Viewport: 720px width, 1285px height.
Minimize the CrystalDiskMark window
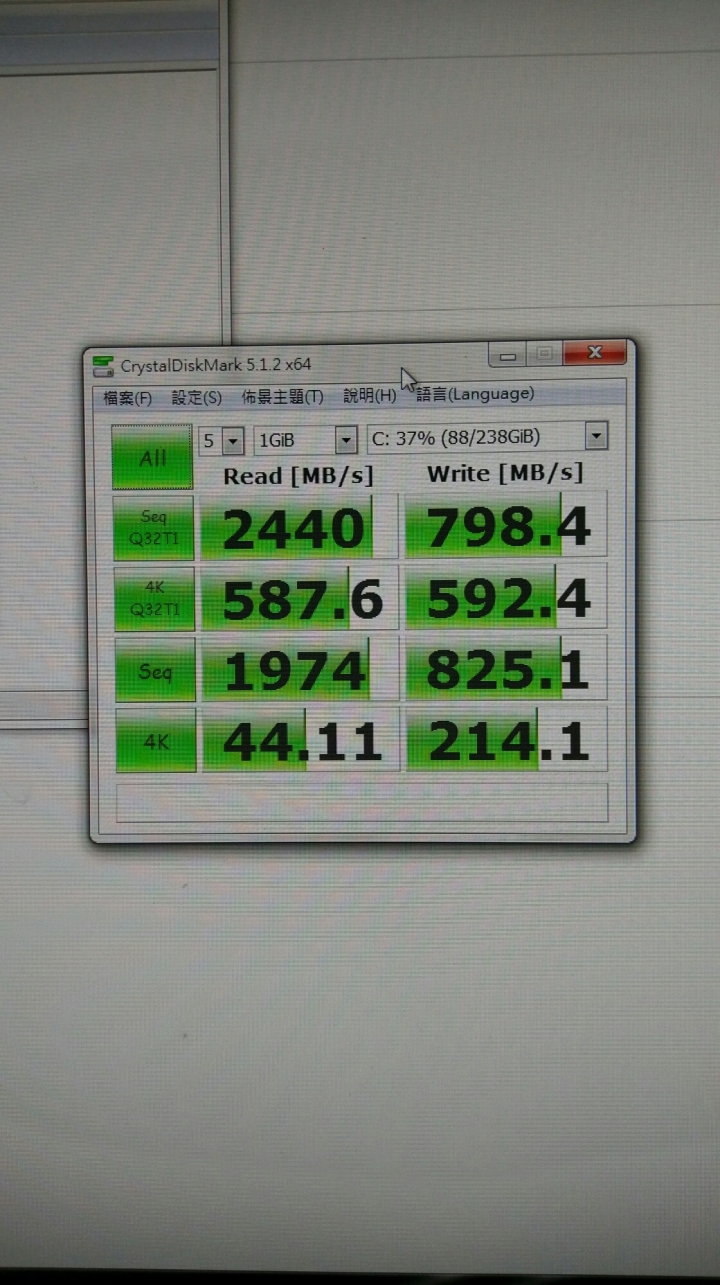pos(508,354)
